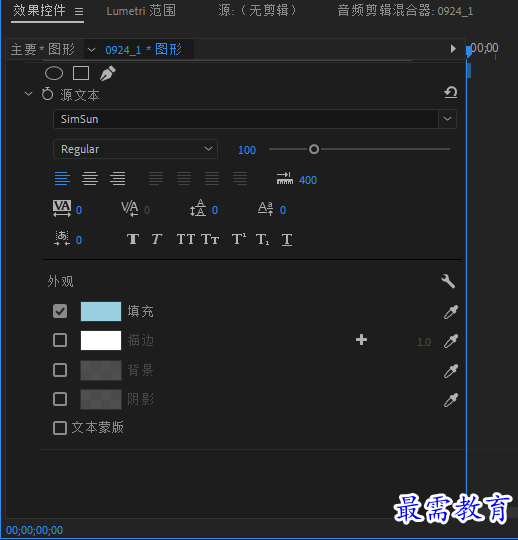
Task: Enable the 背景 background checkbox
Action: coord(60,370)
